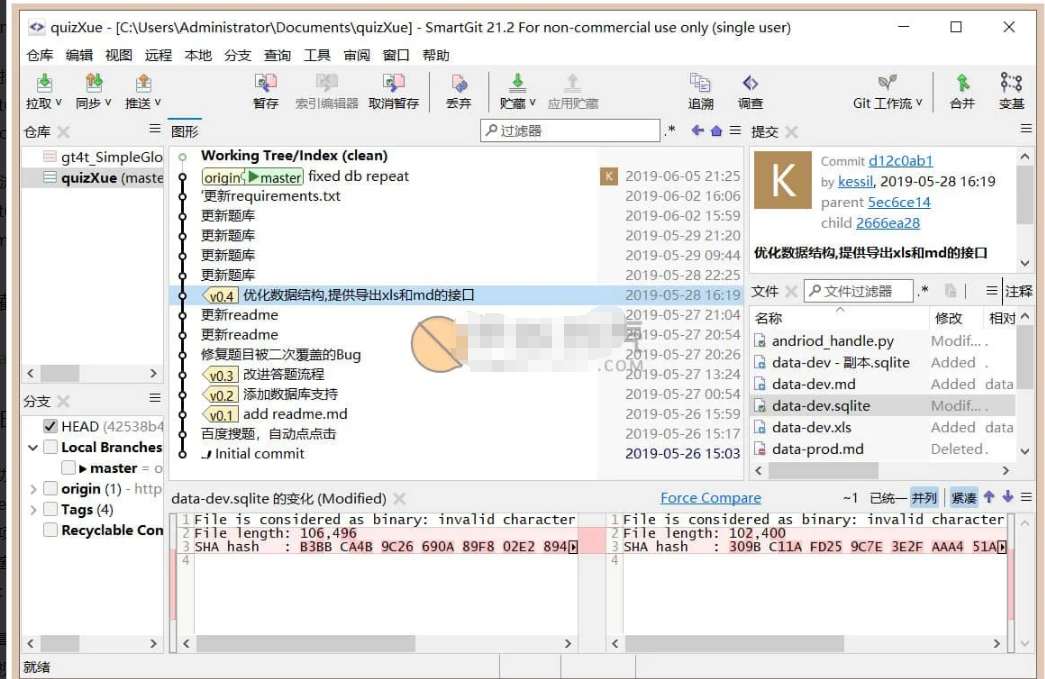
Task: Open the Stash (贮藏) dropdown arrow
Action: pyautogui.click(x=532, y=103)
